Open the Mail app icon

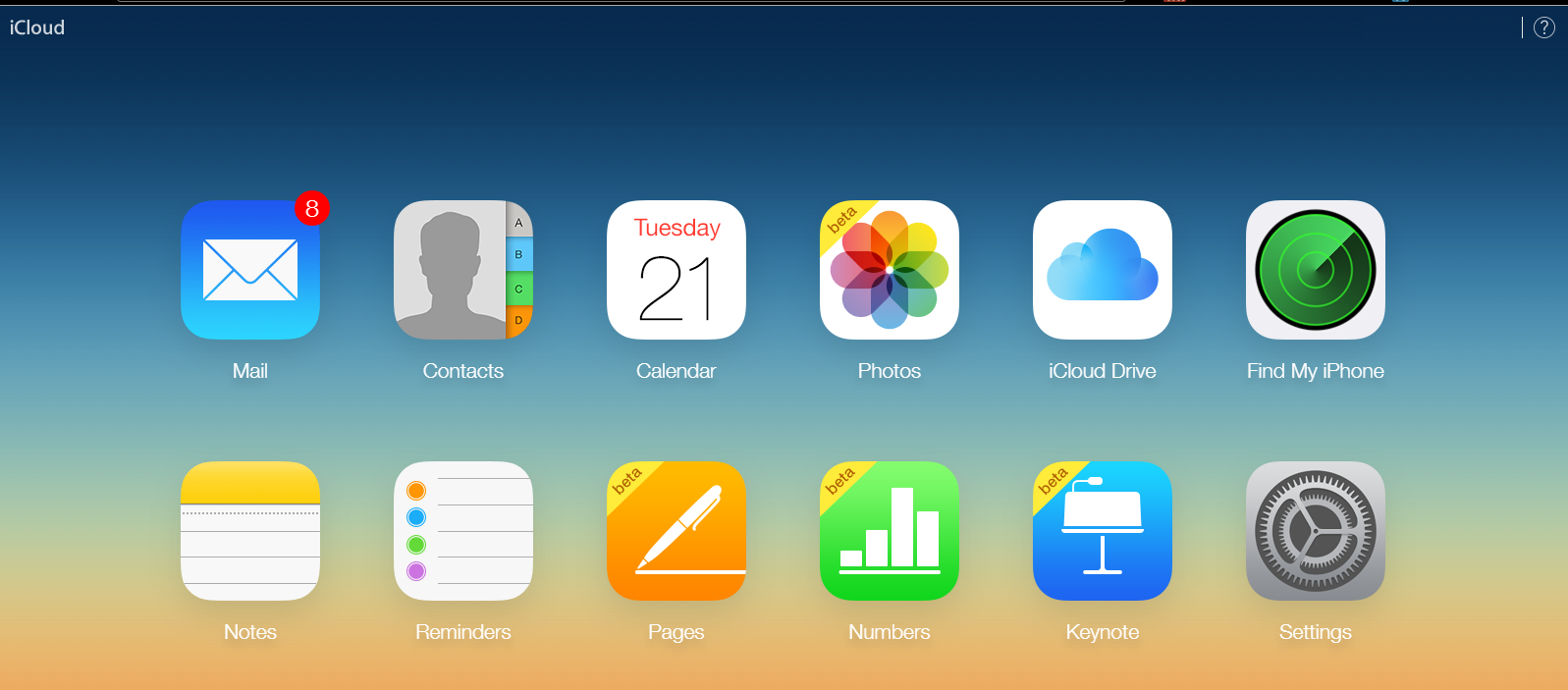click(x=250, y=270)
